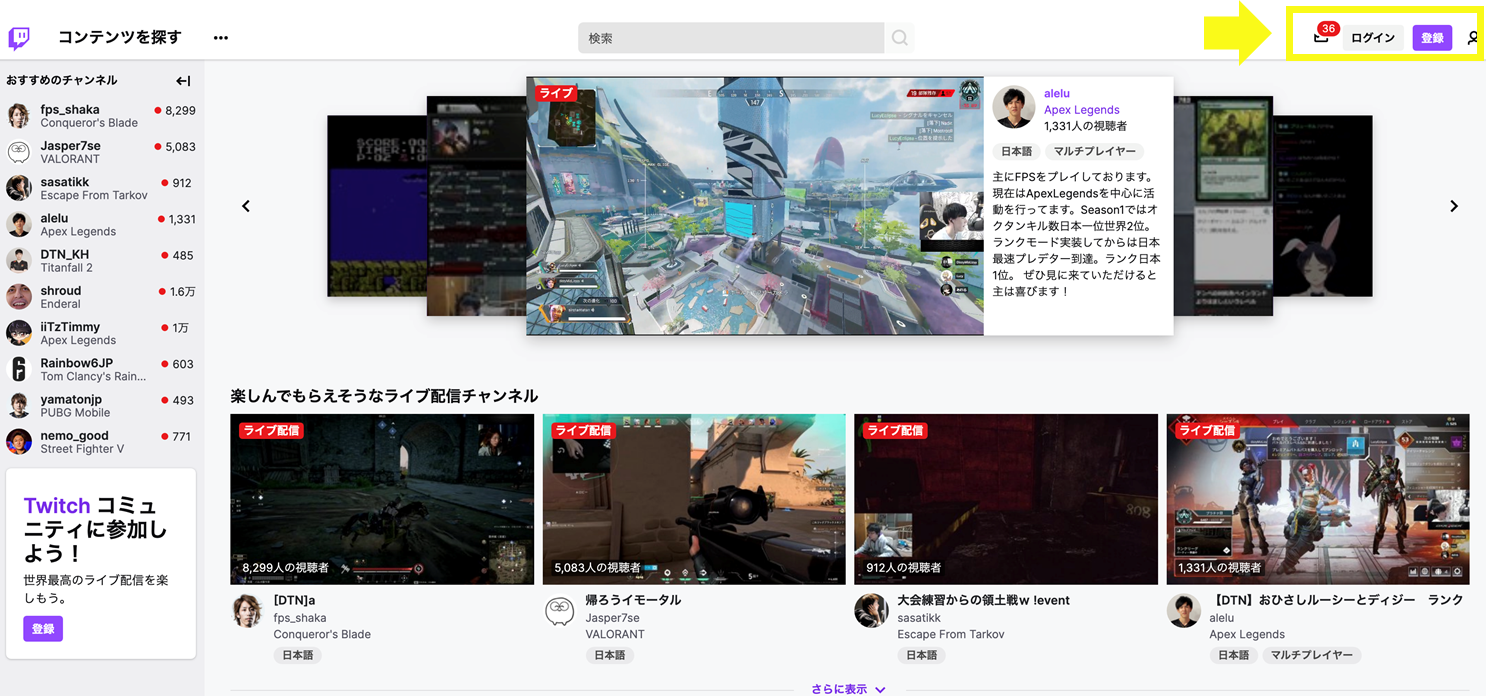Click the purple 登録 button in header
The height and width of the screenshot is (696, 1486).
click(1432, 38)
